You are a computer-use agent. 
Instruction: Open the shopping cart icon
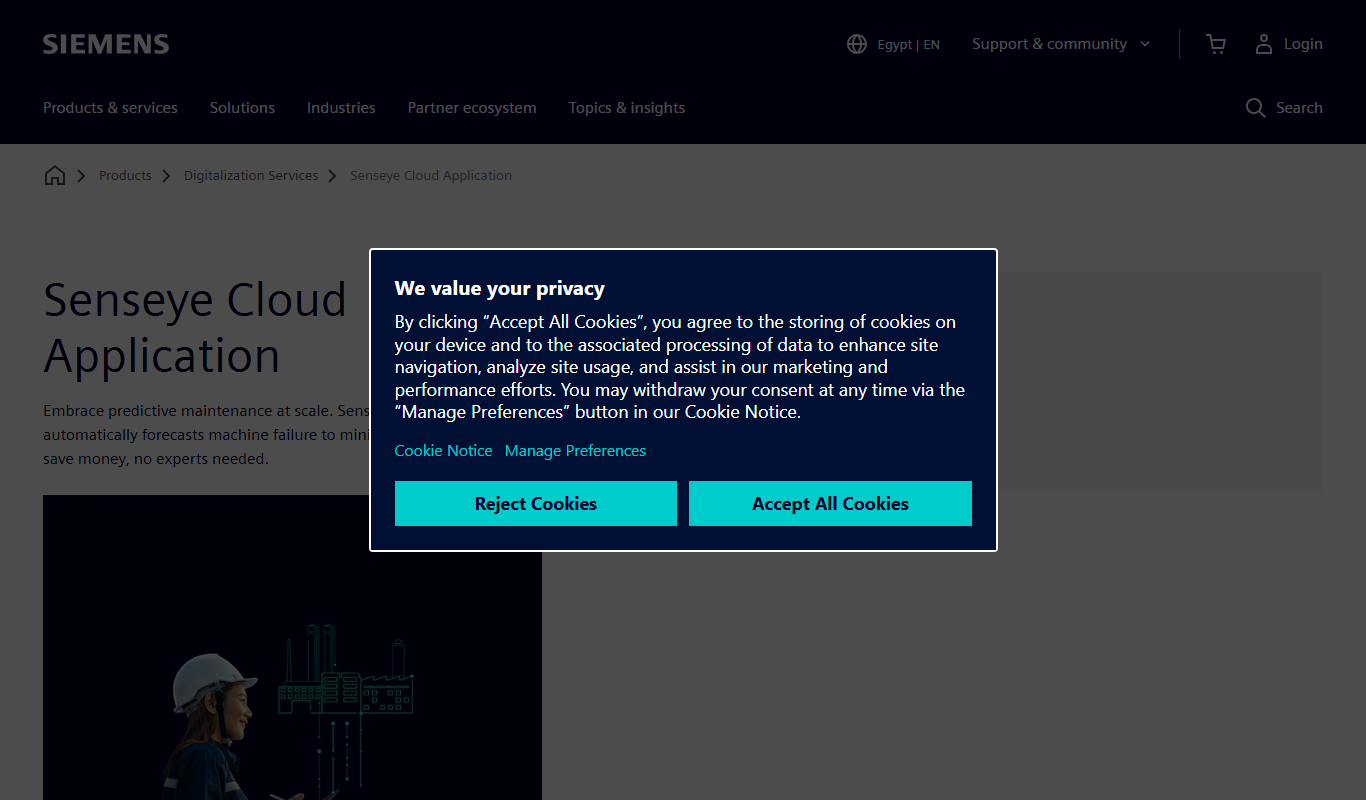(1216, 44)
